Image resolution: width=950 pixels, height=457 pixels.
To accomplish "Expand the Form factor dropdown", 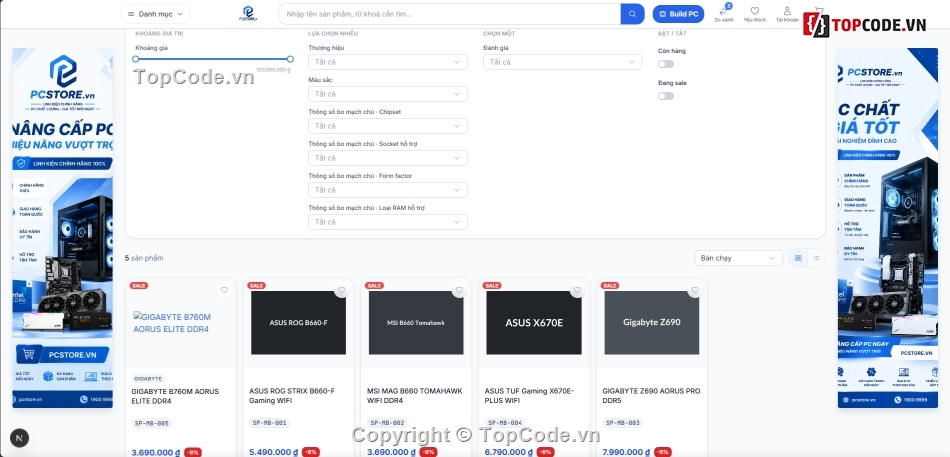I will click(388, 190).
